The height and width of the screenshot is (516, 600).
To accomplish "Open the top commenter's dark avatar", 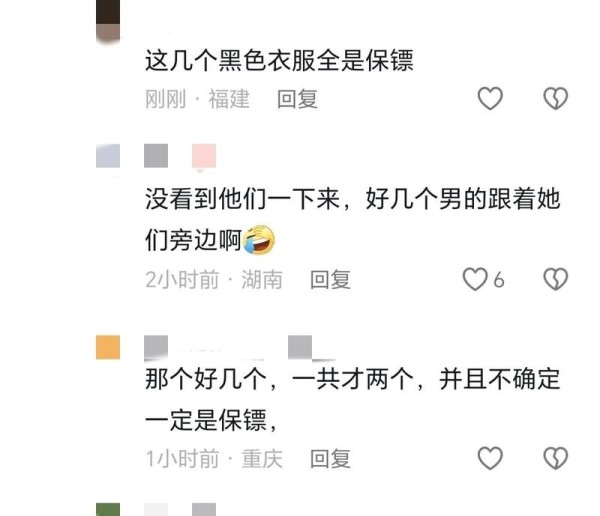I will point(108,20).
